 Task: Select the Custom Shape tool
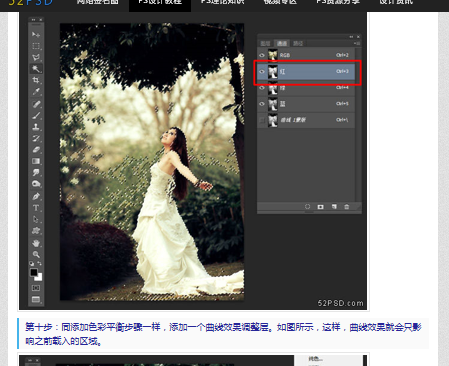[36, 230]
